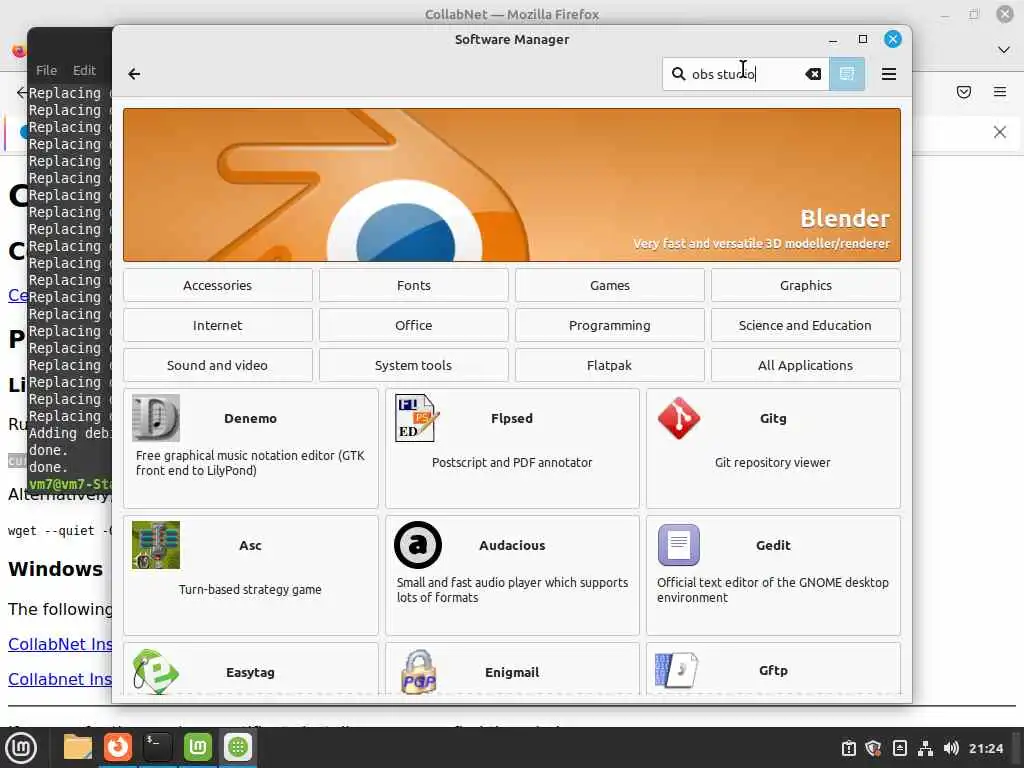Open the Software Manager hamburger menu
The height and width of the screenshot is (768, 1024).
click(888, 74)
